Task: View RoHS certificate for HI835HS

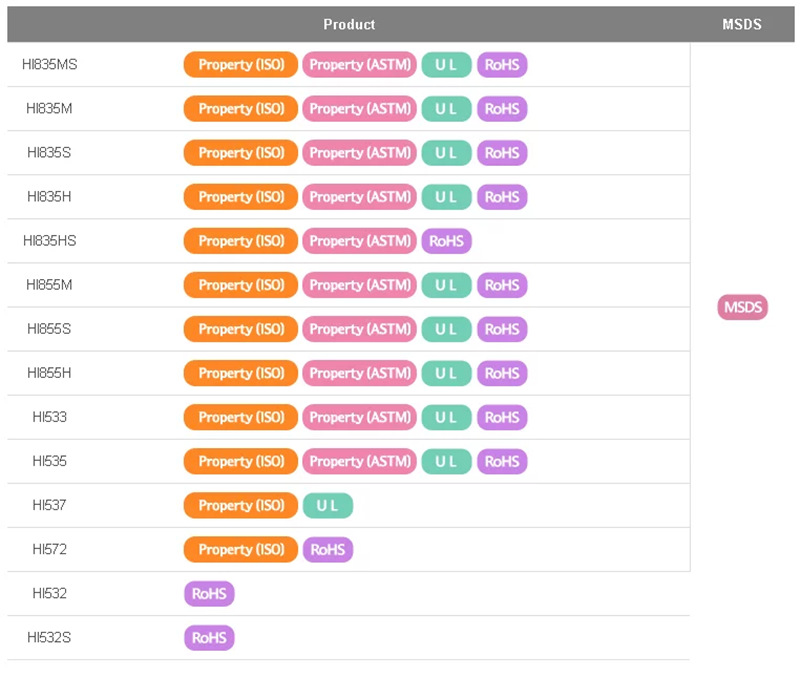Action: click(446, 241)
